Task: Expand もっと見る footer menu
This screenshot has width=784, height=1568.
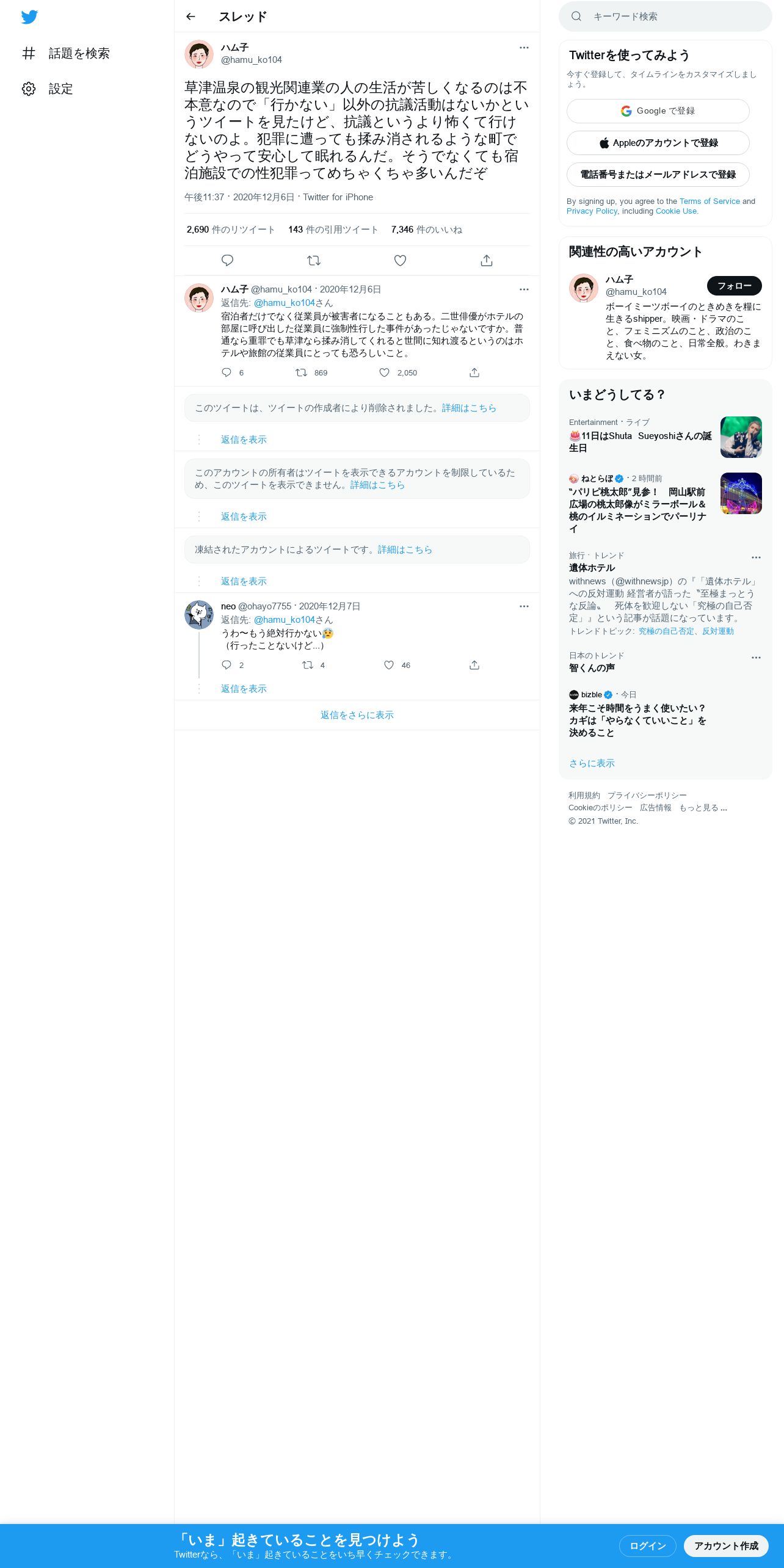Action: [x=703, y=808]
